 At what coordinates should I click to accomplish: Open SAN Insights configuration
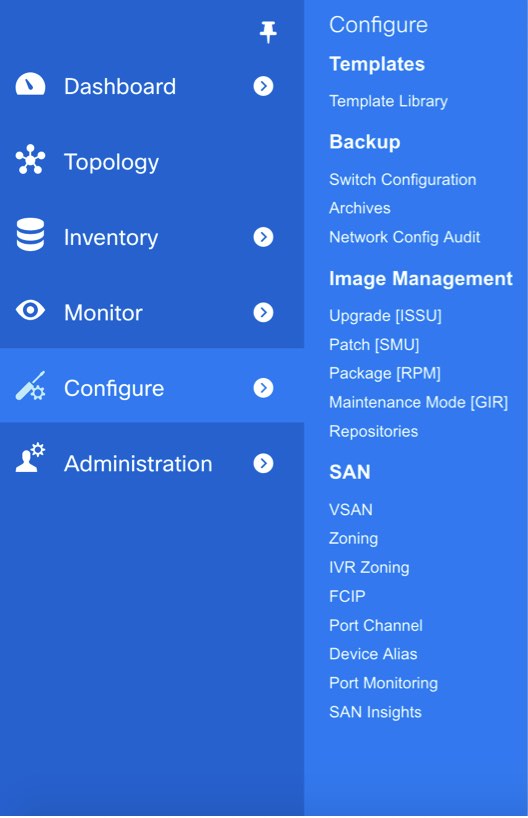click(x=375, y=712)
